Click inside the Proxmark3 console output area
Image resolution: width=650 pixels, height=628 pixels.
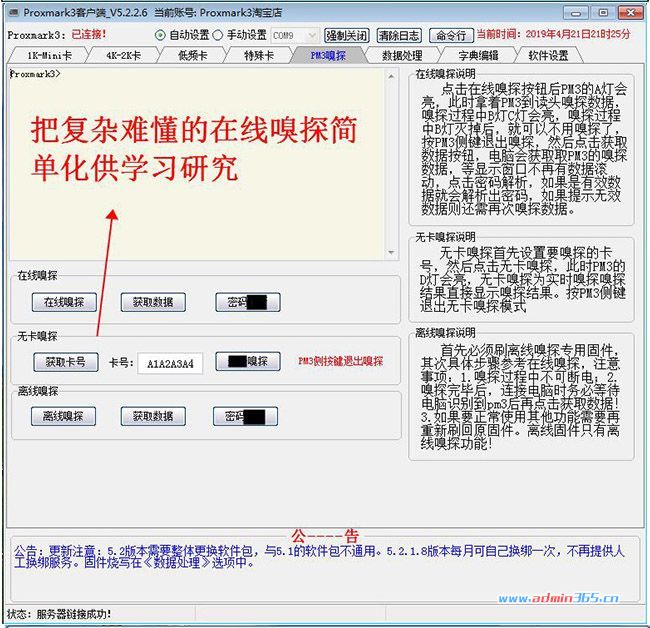point(197,164)
